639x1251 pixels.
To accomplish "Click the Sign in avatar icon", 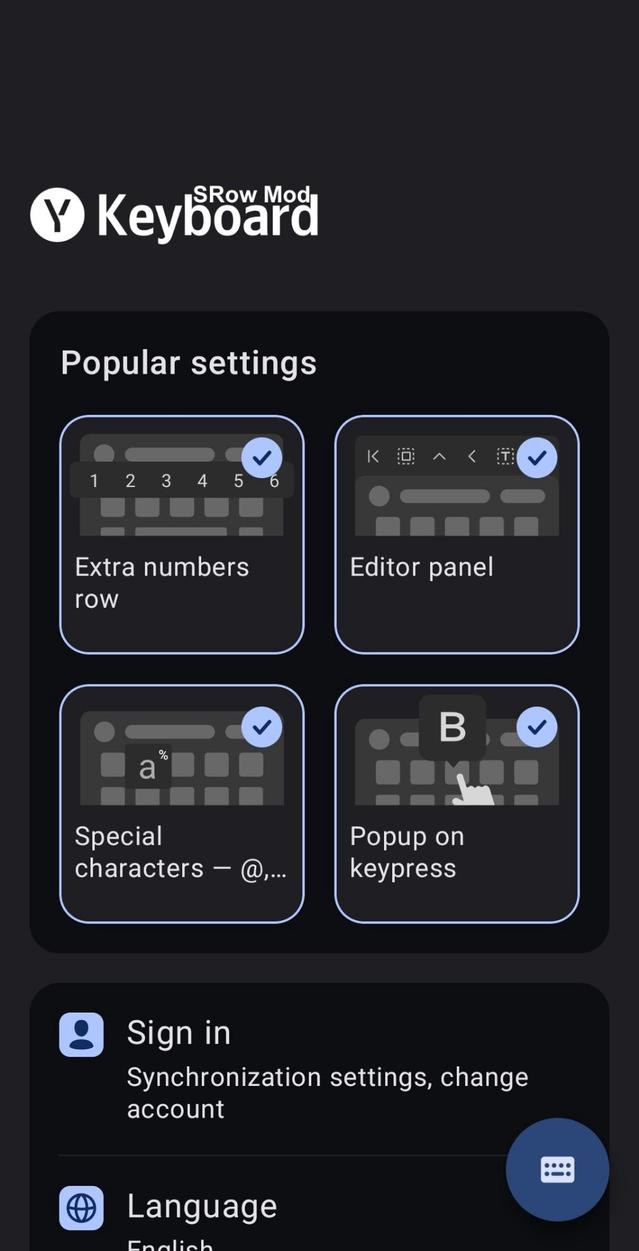I will pyautogui.click(x=81, y=1034).
